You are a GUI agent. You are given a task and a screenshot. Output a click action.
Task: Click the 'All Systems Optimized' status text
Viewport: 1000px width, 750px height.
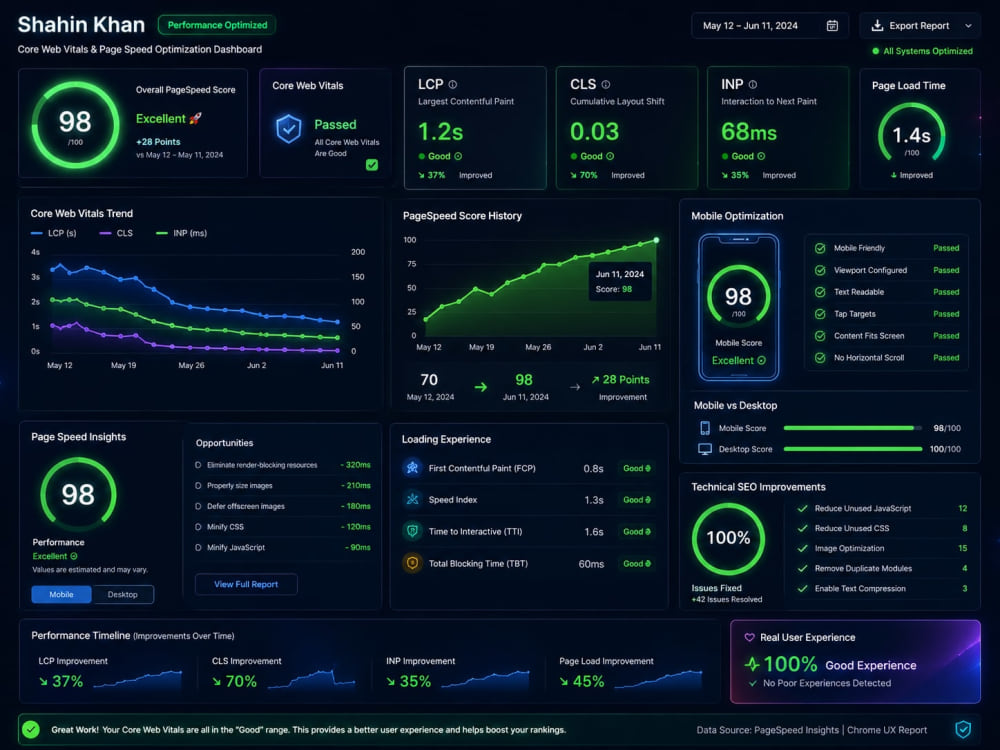(x=928, y=51)
